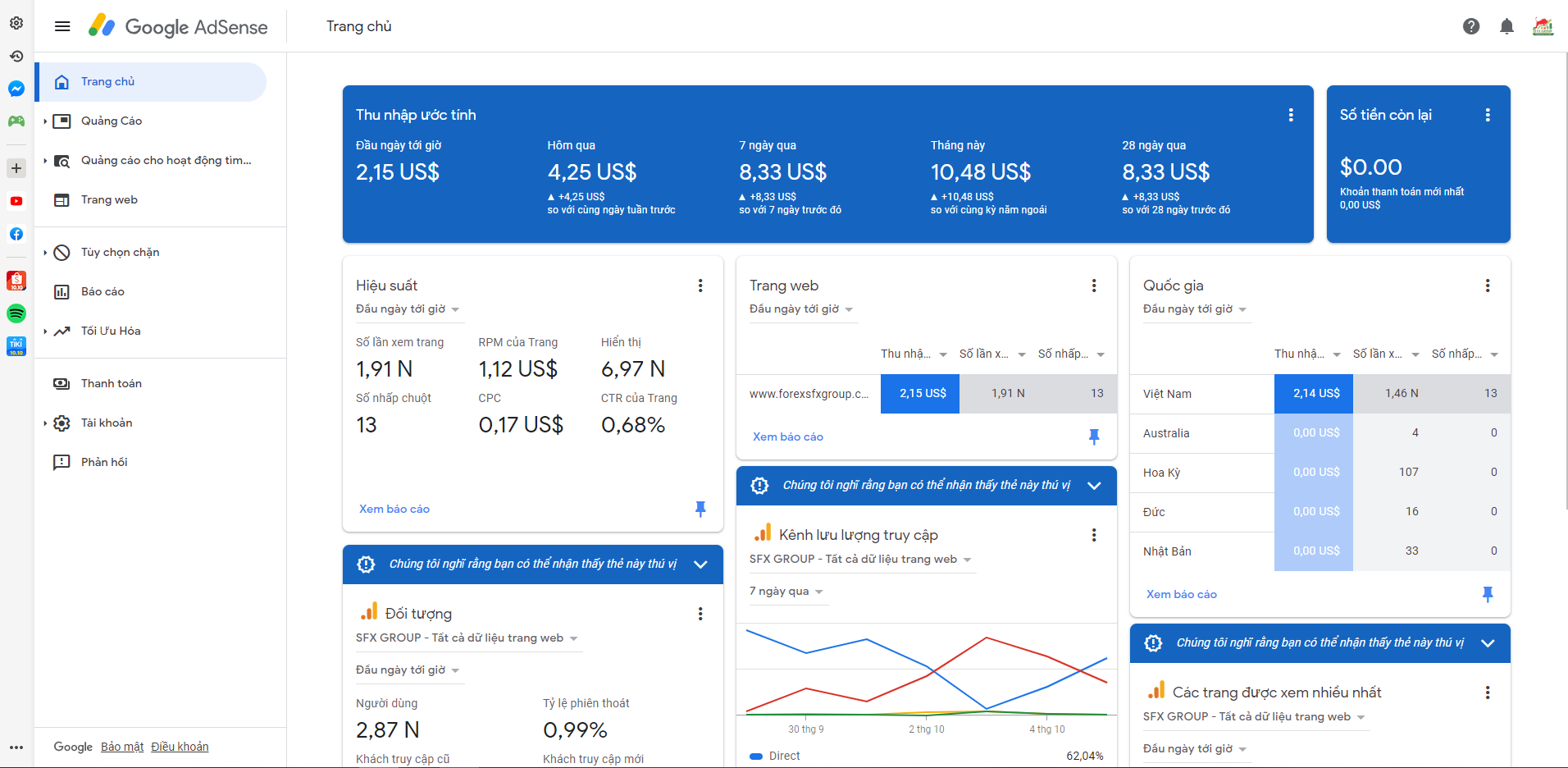Toggle pin on the Trang web card
Screen dimensions: 1568x768
(x=1094, y=437)
